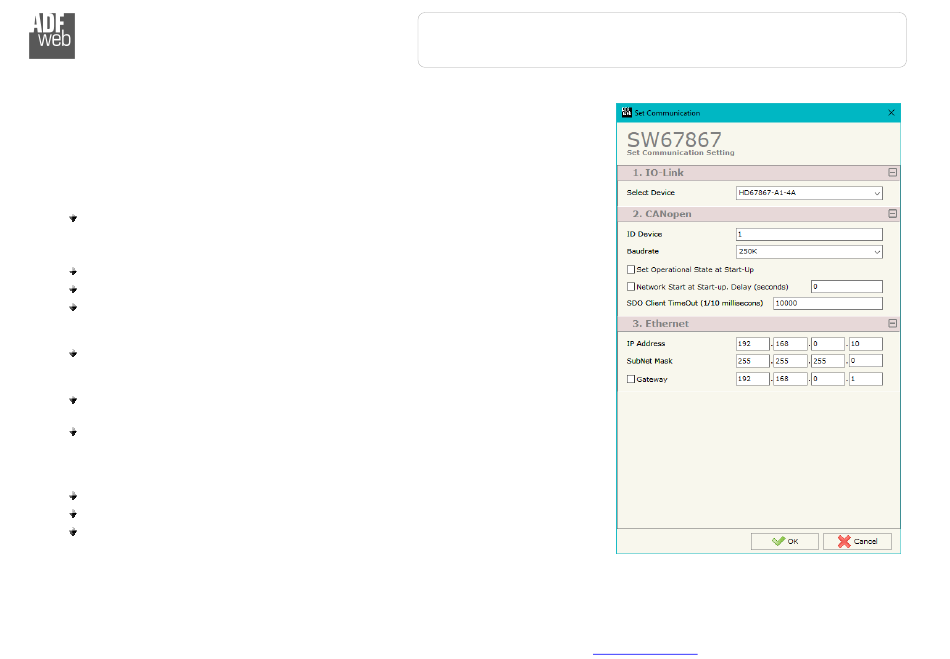Screen dimensions: 950x659
Task: Click the SubNet Mask last octet field
Action: 865,361
